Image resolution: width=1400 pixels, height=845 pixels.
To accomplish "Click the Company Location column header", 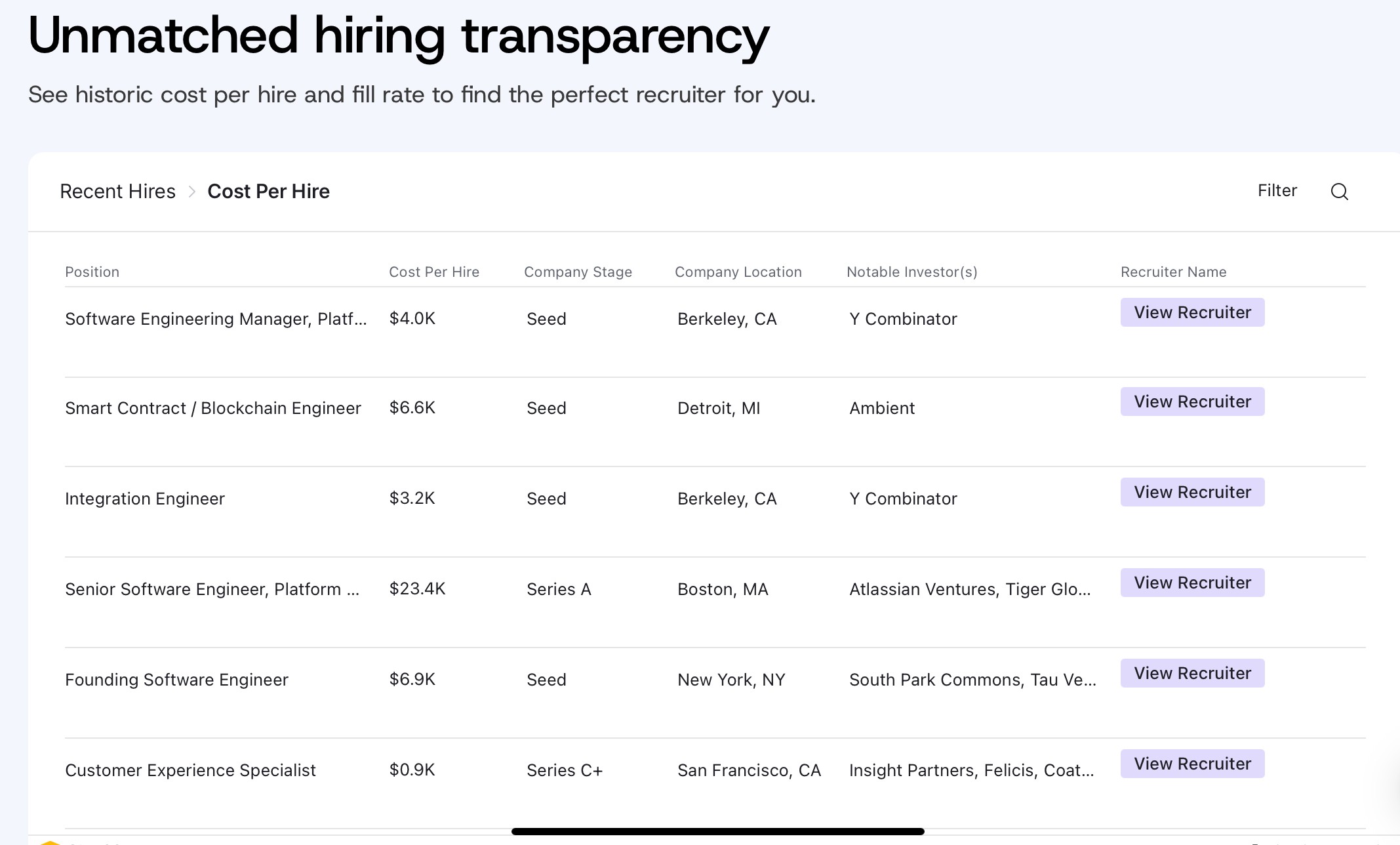I will pos(738,272).
